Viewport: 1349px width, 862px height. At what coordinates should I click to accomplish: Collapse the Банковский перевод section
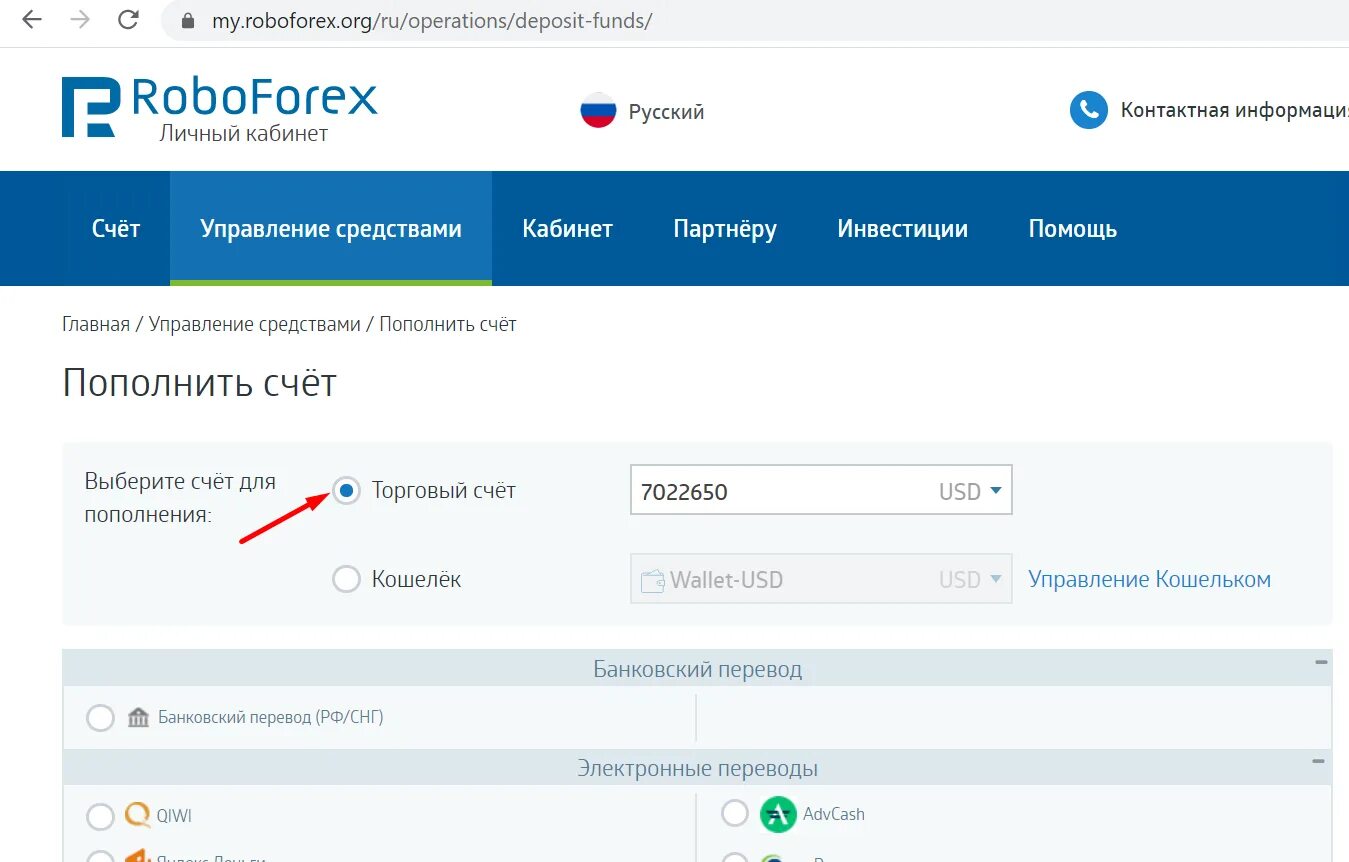tap(1321, 662)
